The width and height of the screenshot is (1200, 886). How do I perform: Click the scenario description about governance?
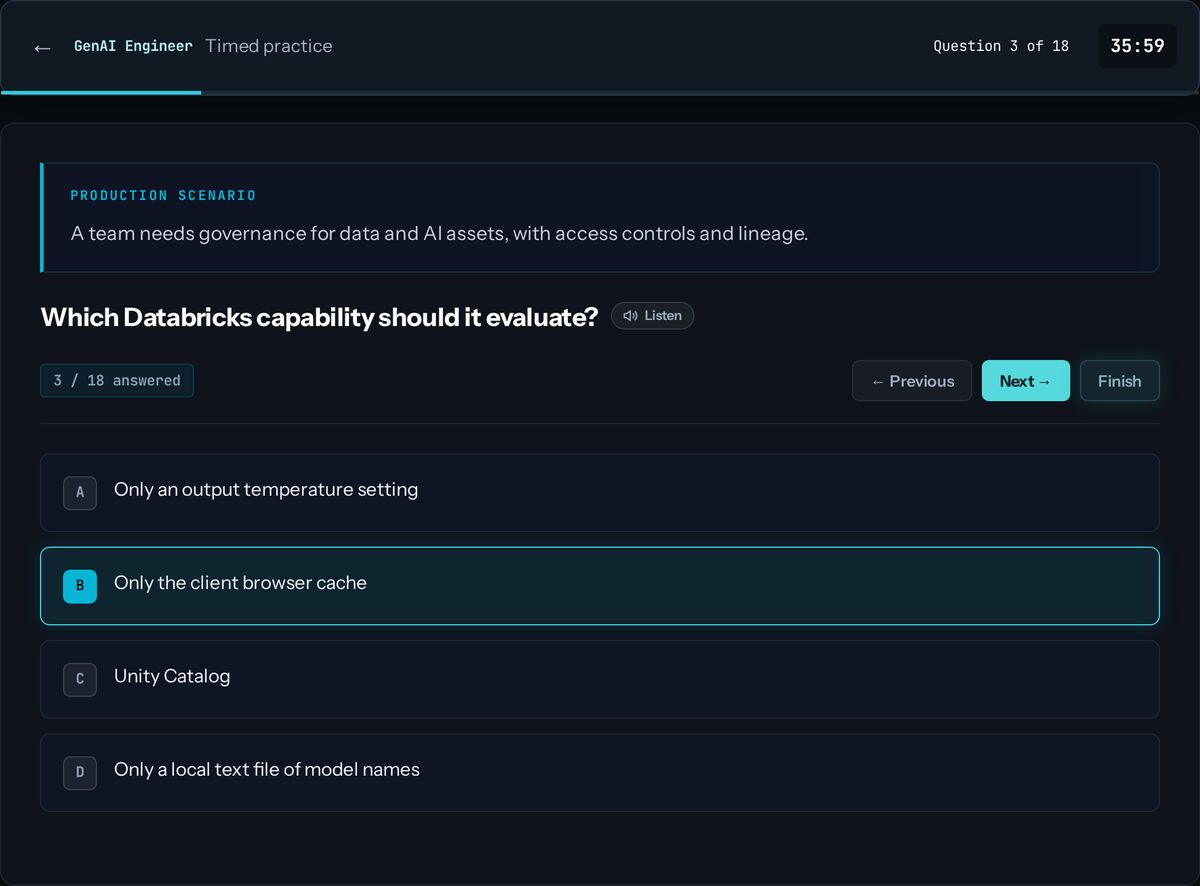(439, 234)
